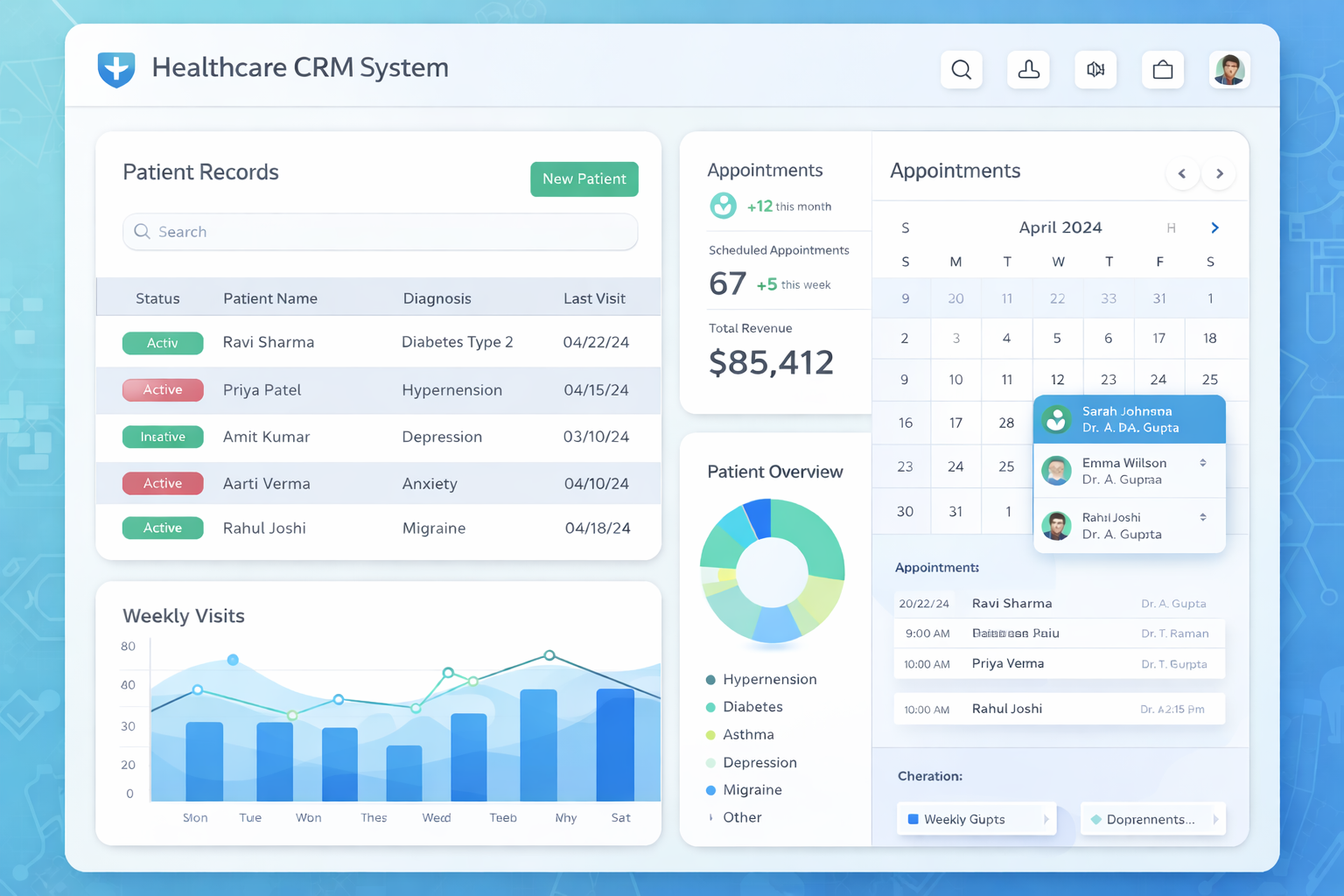Click the heart icon beside +12 this month

click(722, 206)
